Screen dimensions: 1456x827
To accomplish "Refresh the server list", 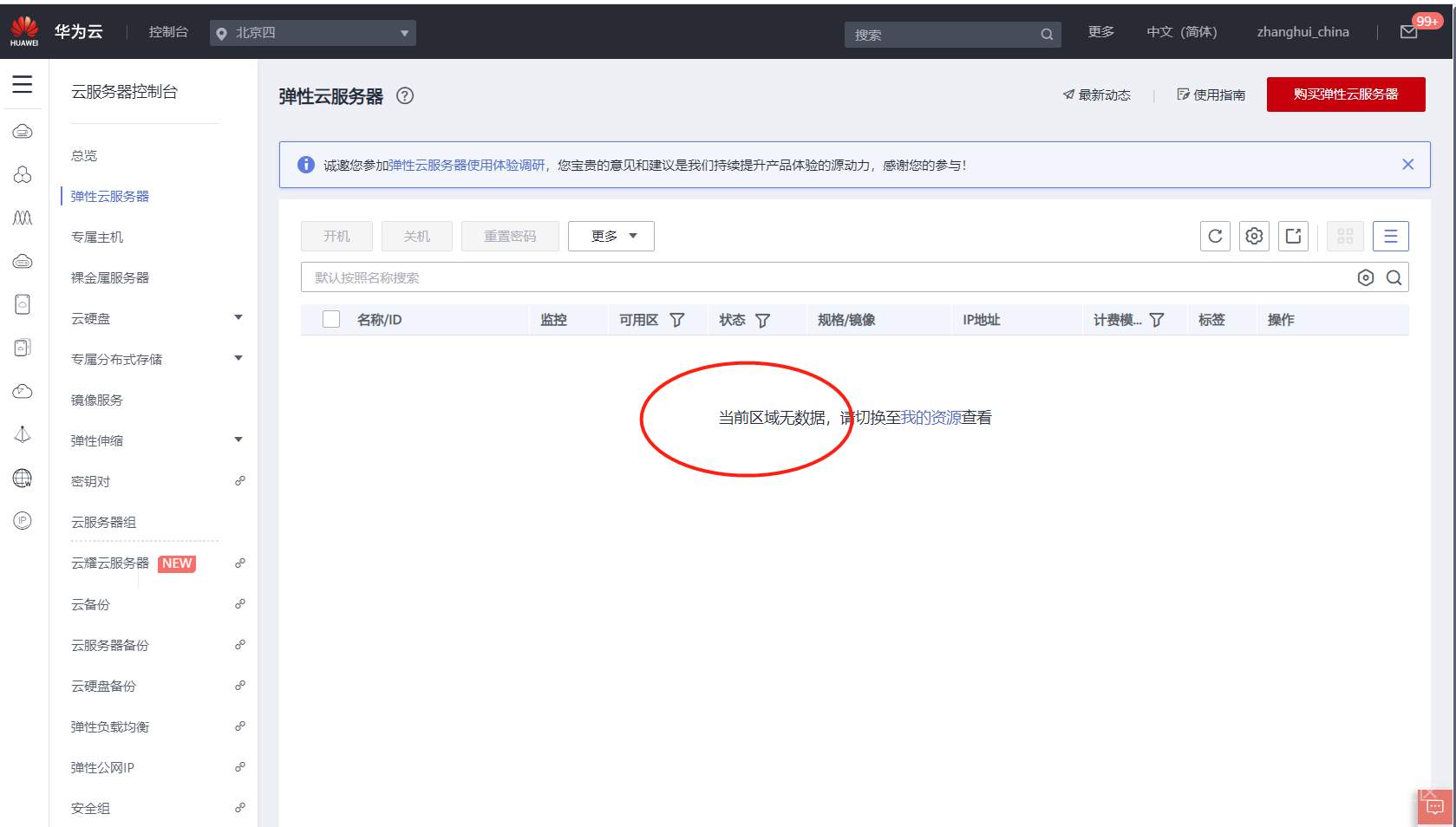I will (x=1216, y=236).
